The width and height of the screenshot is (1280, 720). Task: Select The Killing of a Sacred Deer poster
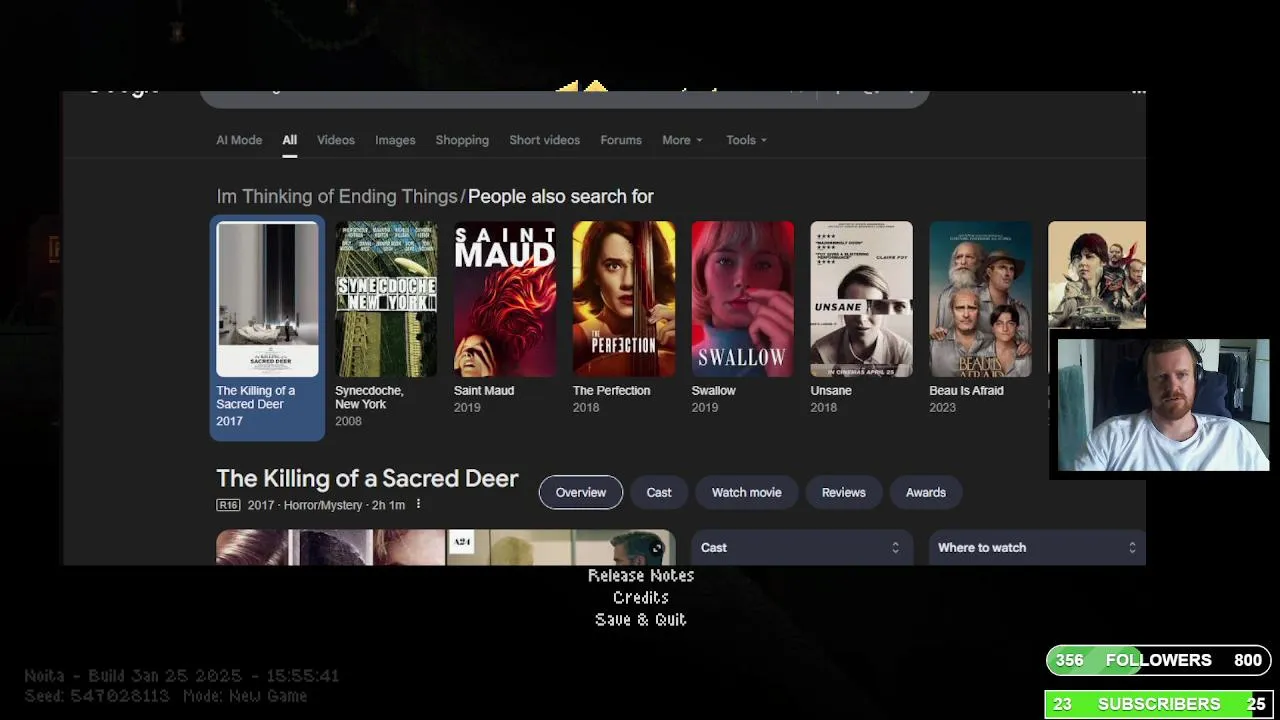point(267,299)
